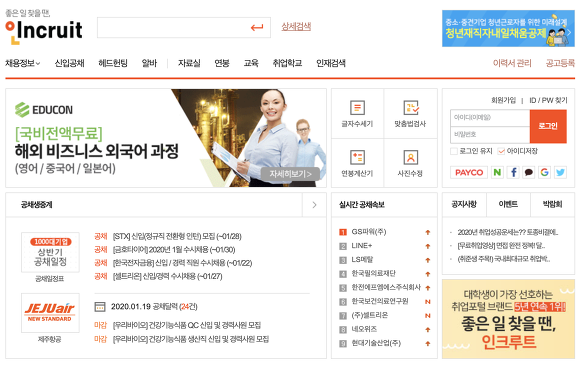Open the 자료실 menu
Screen dimensions: 580x368
pos(189,63)
